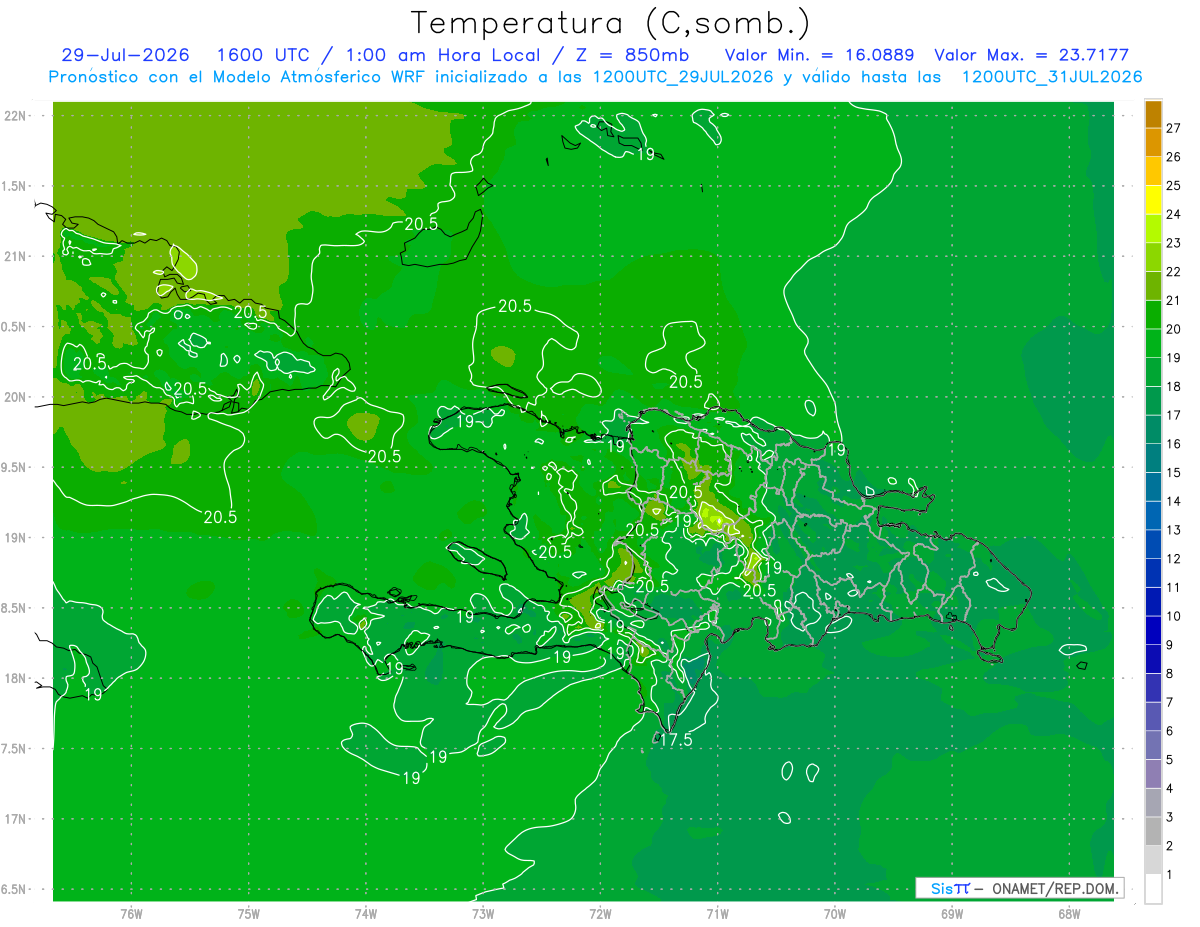
Task: Click the '68W' longitude axis label
Action: tap(1069, 913)
